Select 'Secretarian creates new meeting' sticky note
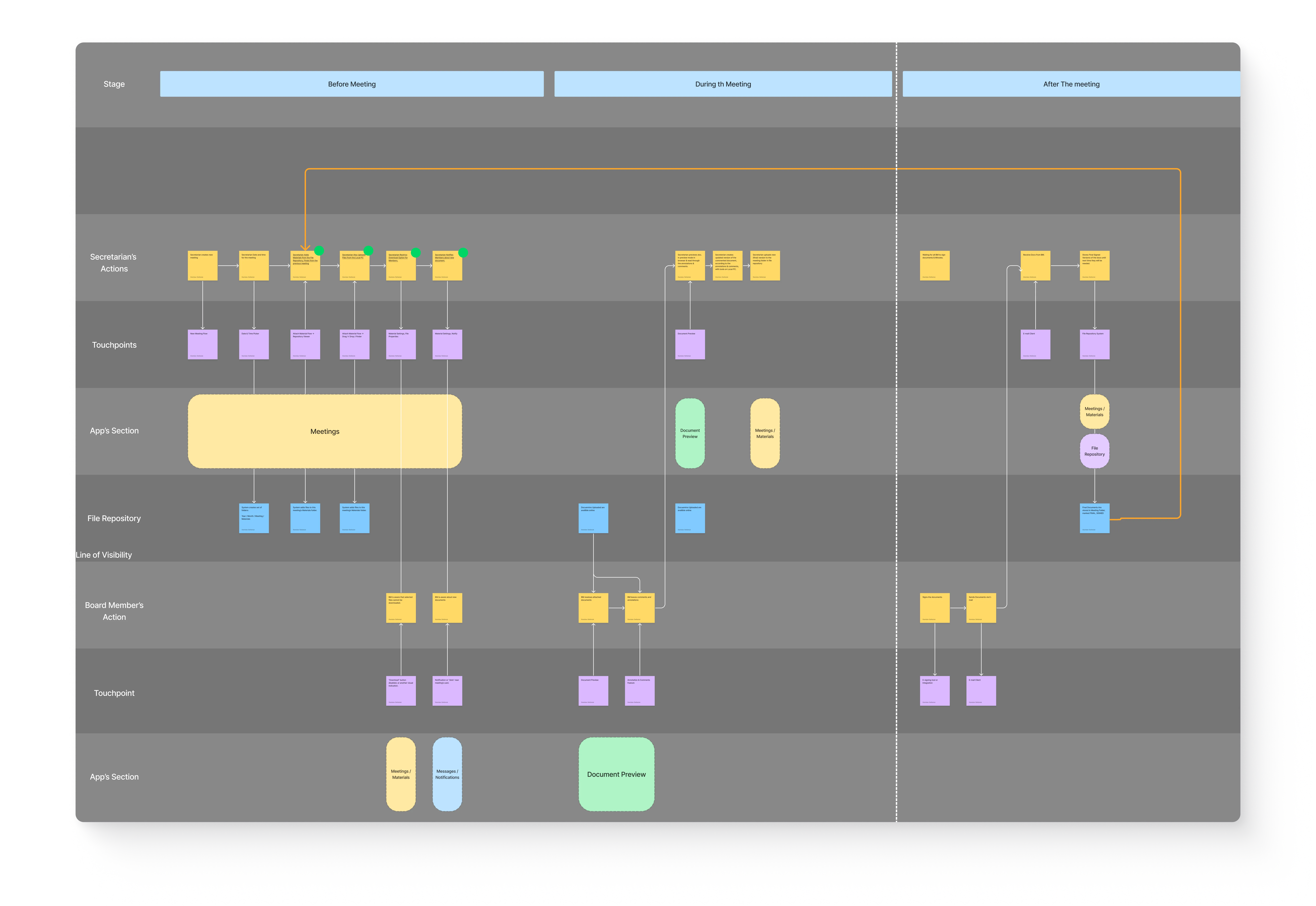The image size is (1316, 906). (x=203, y=266)
